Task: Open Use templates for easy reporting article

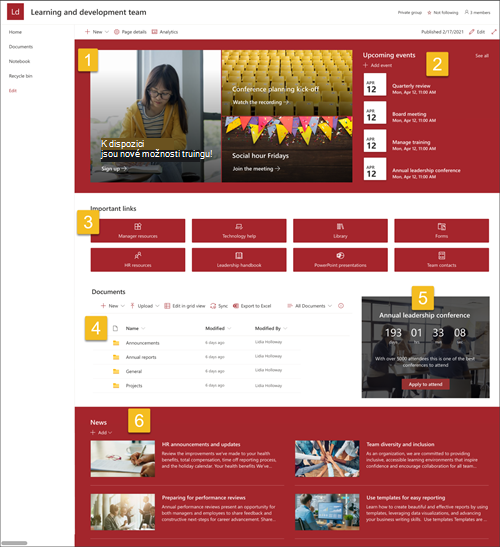Action: tap(405, 498)
